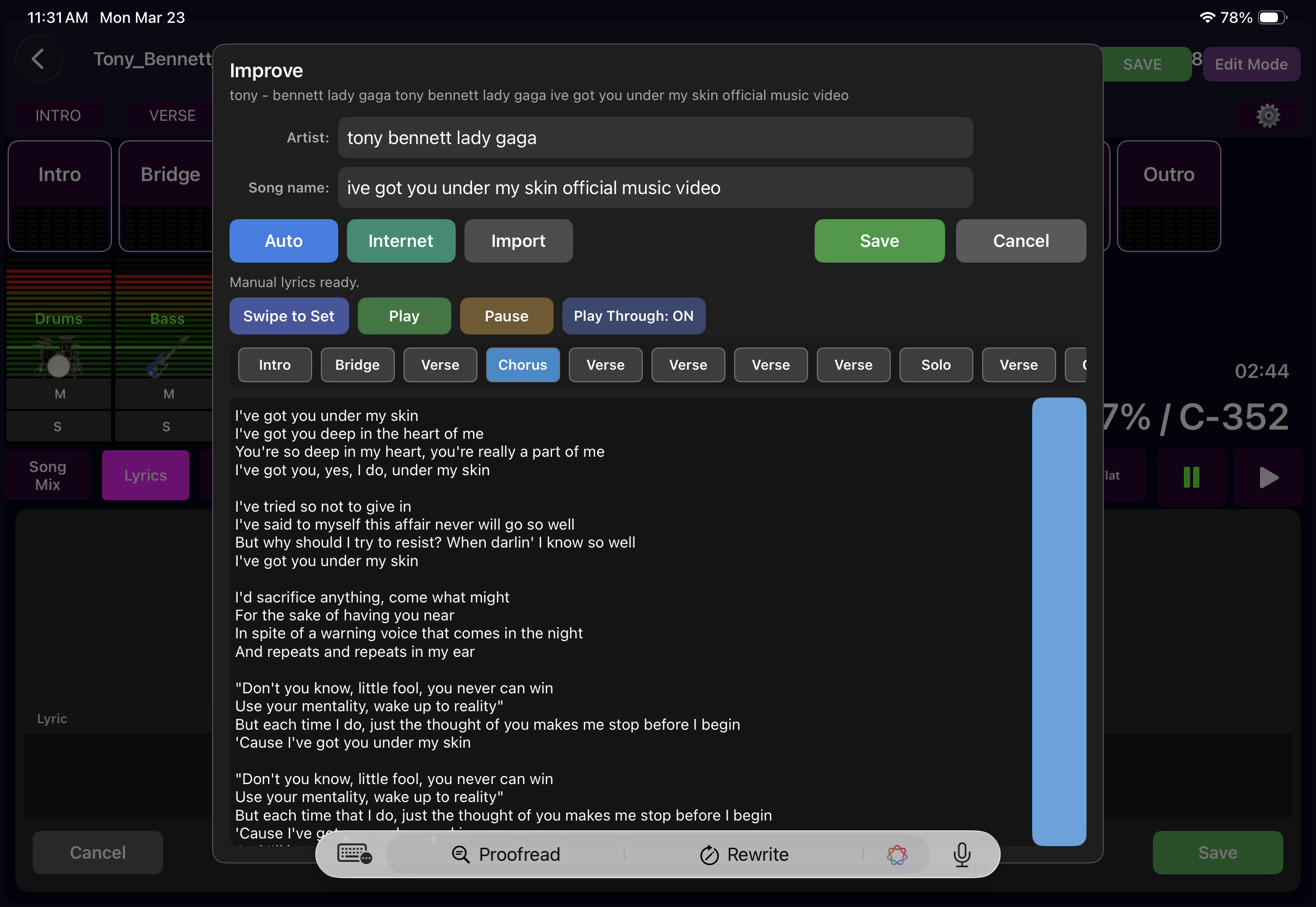Start playback with the play triangle icon
The width and height of the screenshot is (1316, 907).
[1268, 477]
